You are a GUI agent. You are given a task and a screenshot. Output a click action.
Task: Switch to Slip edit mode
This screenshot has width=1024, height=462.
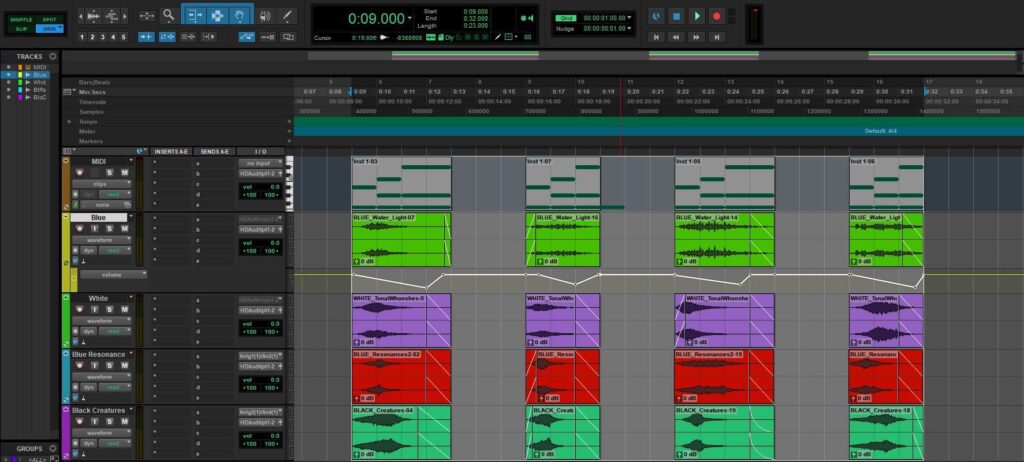(20, 28)
